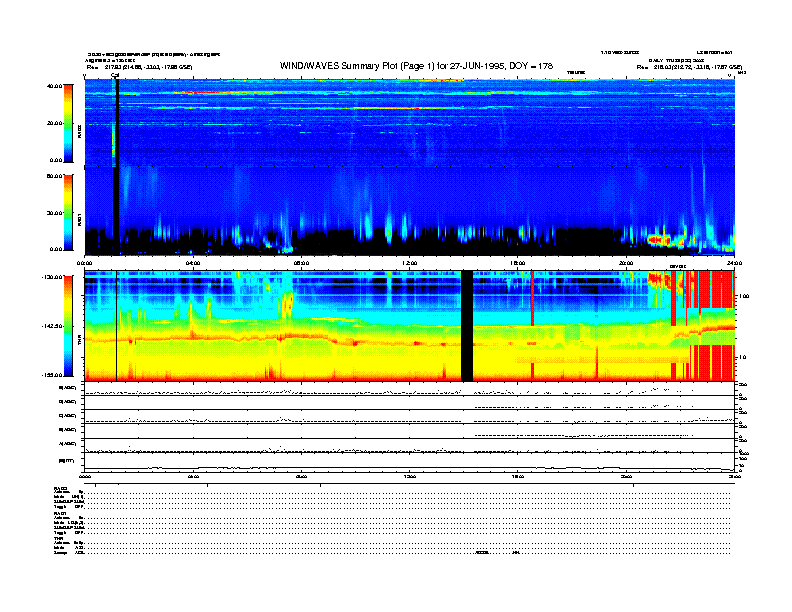Click the TNR vertical axis label
Screen dimensions: 792x612
point(79,341)
